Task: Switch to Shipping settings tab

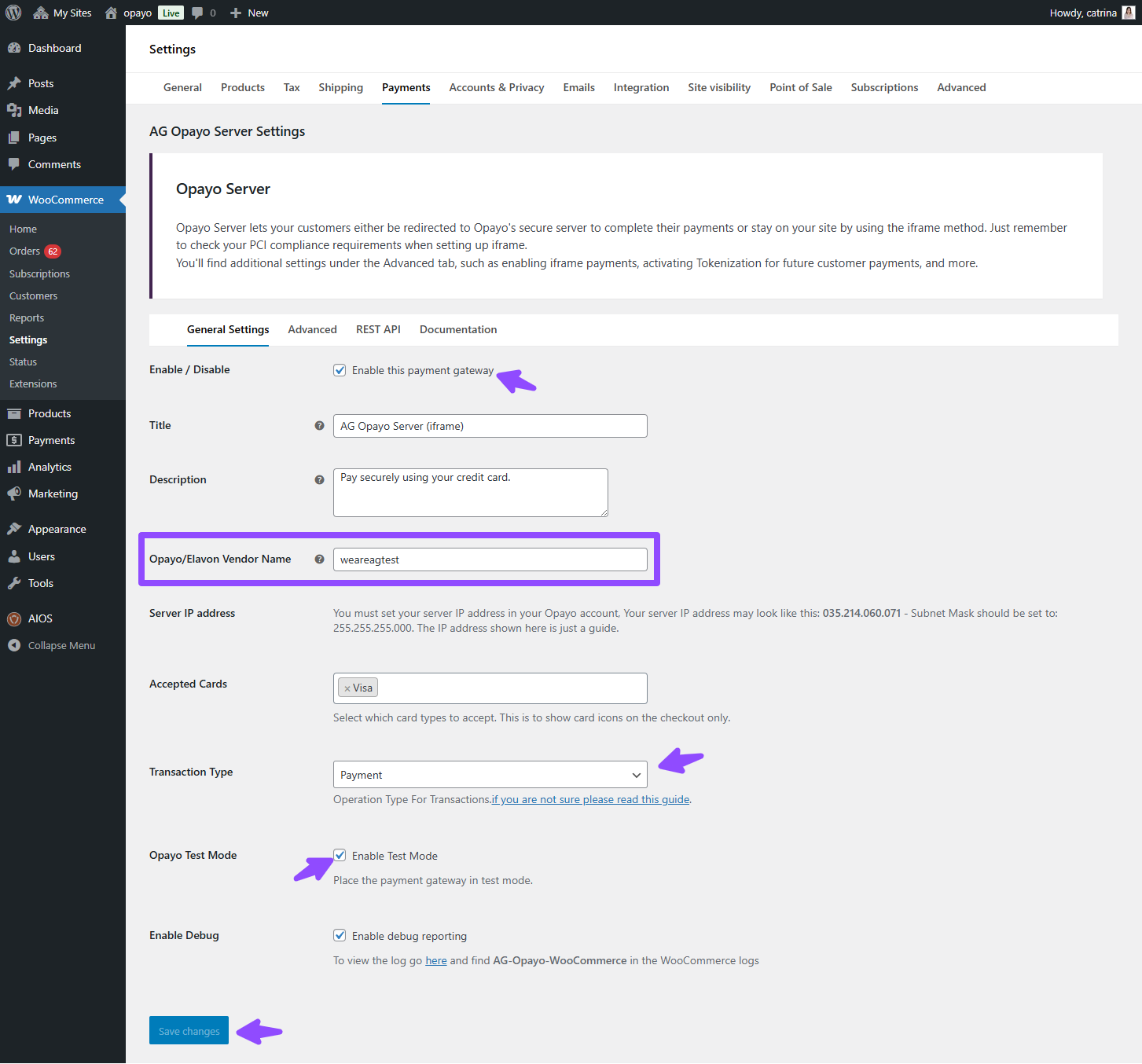Action: point(340,87)
